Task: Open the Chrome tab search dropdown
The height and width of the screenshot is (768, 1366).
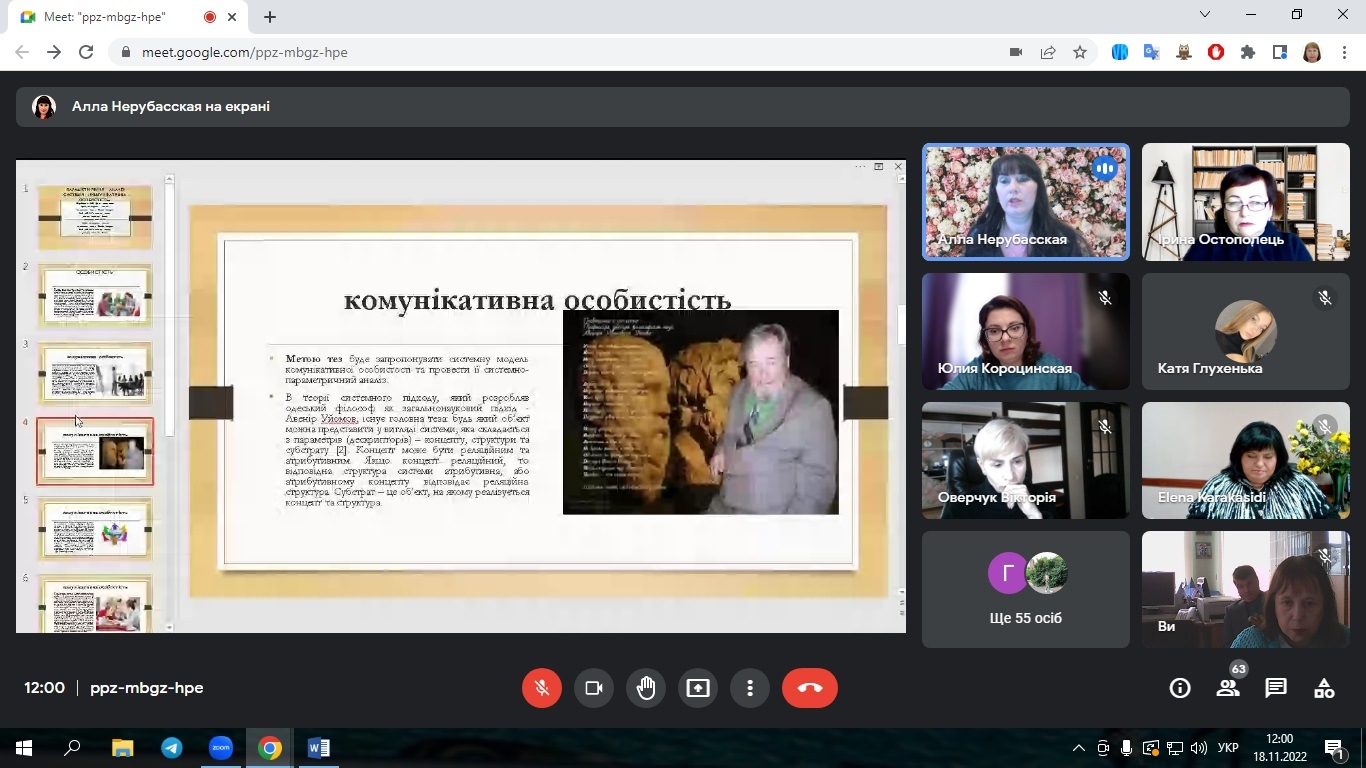Action: point(1205,15)
